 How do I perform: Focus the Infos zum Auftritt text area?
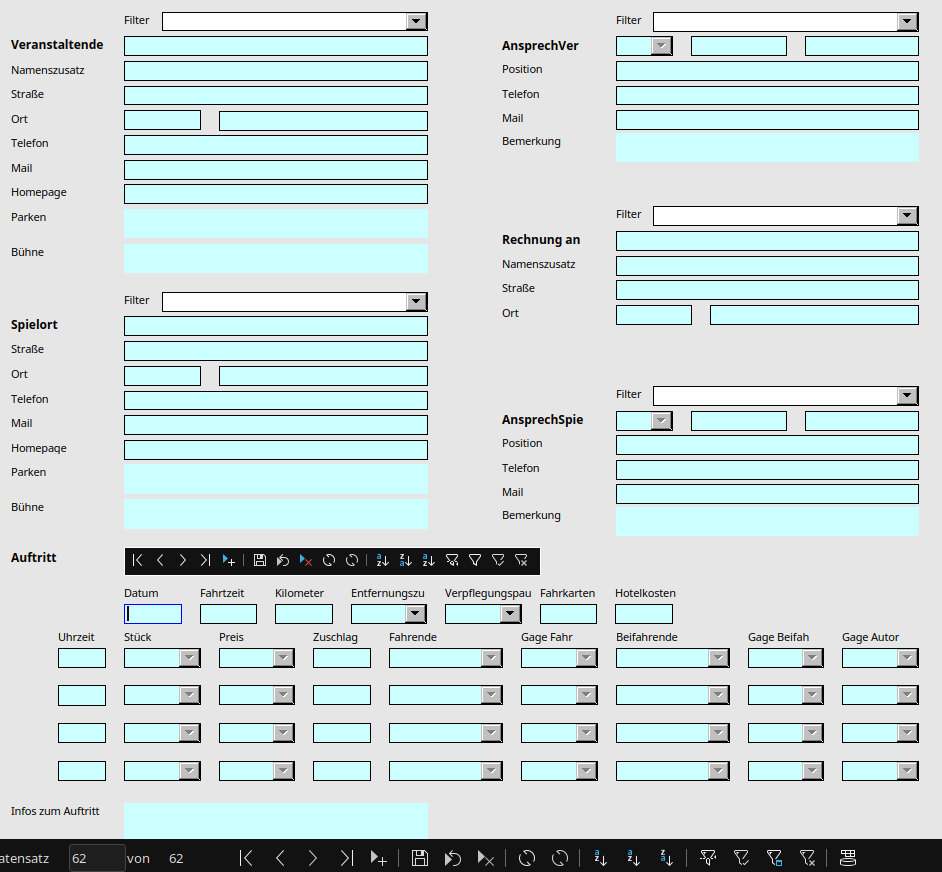pyautogui.click(x=275, y=820)
